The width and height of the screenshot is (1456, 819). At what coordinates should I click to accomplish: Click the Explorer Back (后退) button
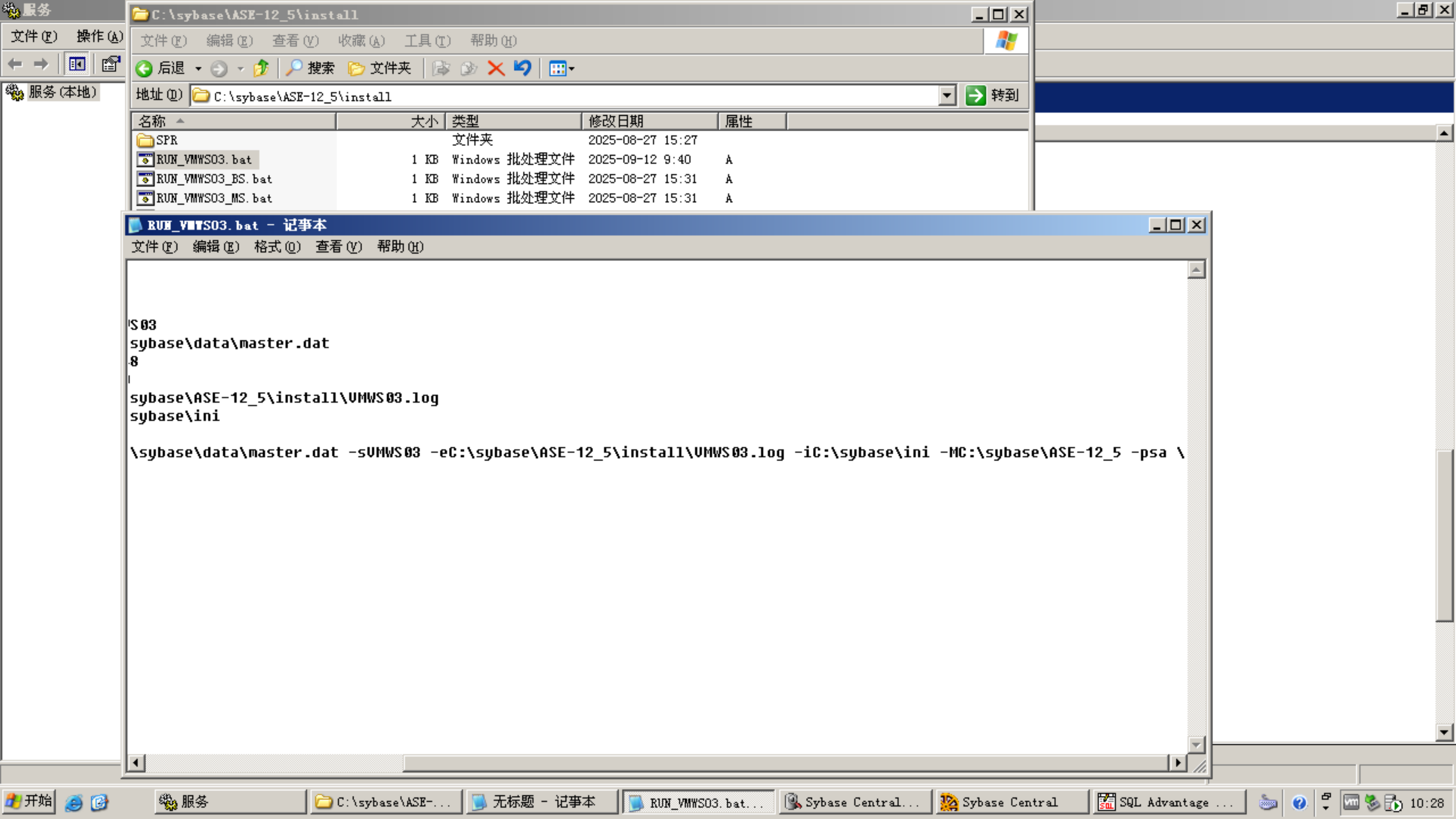point(160,68)
